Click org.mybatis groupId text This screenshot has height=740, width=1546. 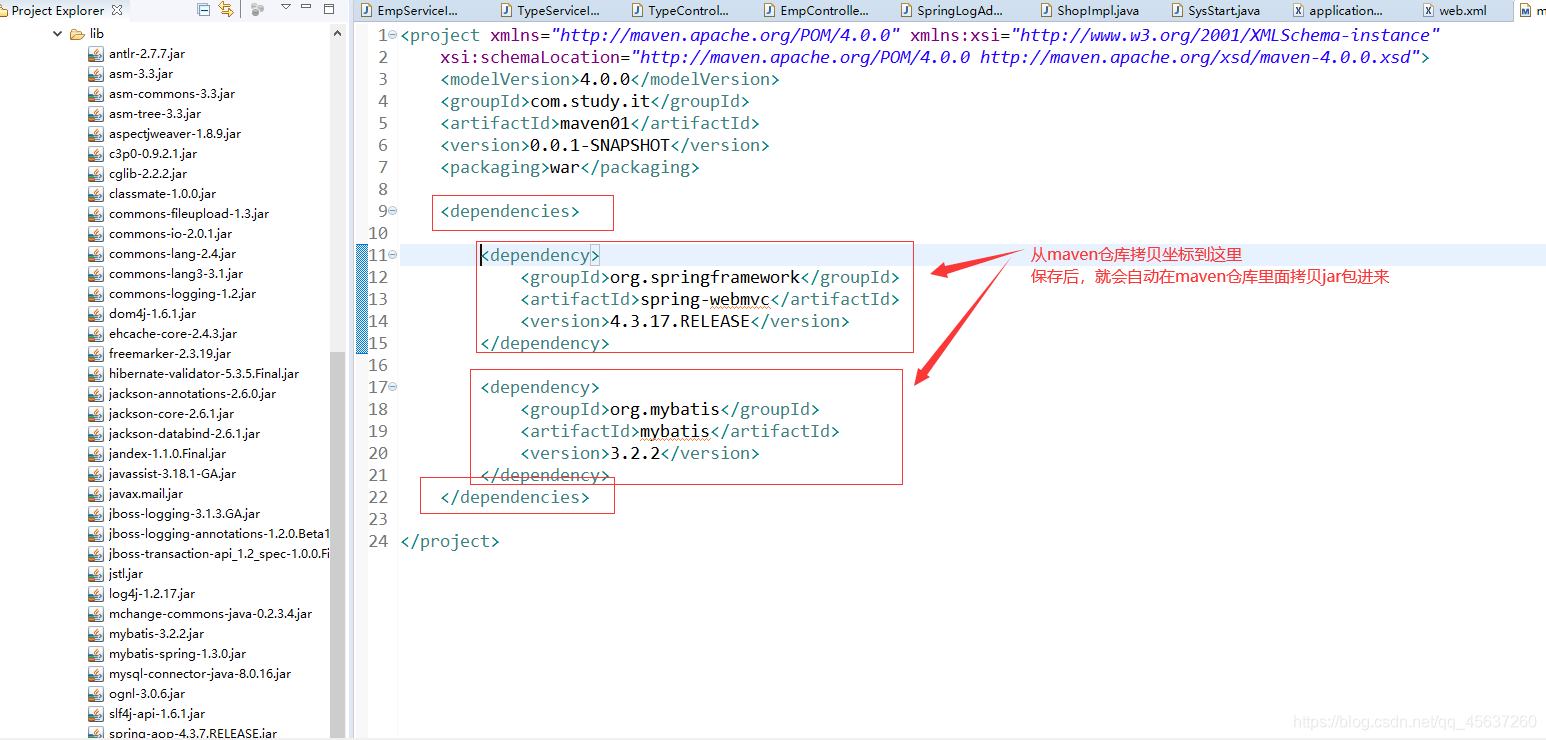coord(665,409)
